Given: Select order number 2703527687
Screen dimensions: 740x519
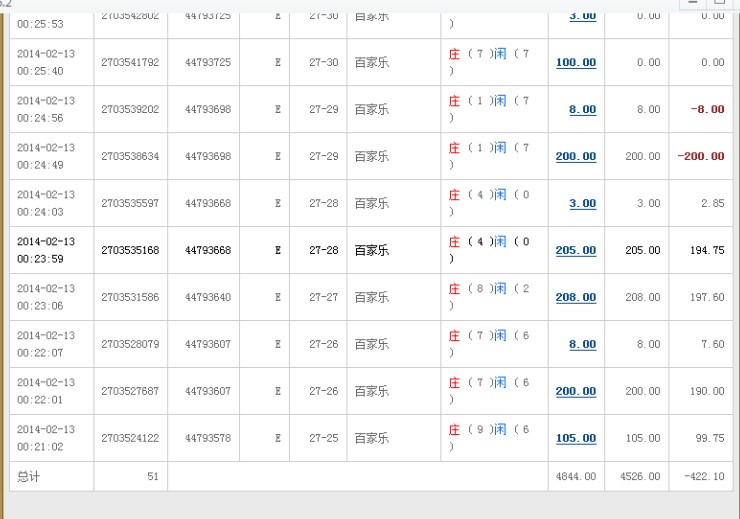Looking at the screenshot, I should point(130,391).
